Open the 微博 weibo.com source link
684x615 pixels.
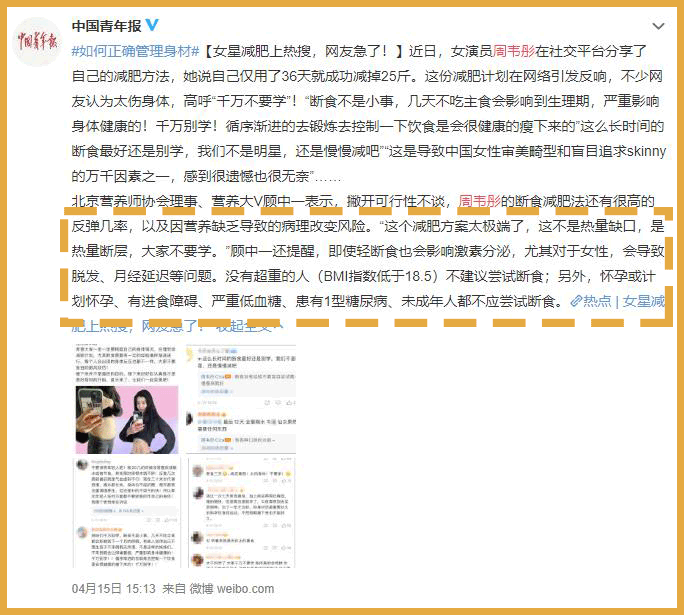231,588
